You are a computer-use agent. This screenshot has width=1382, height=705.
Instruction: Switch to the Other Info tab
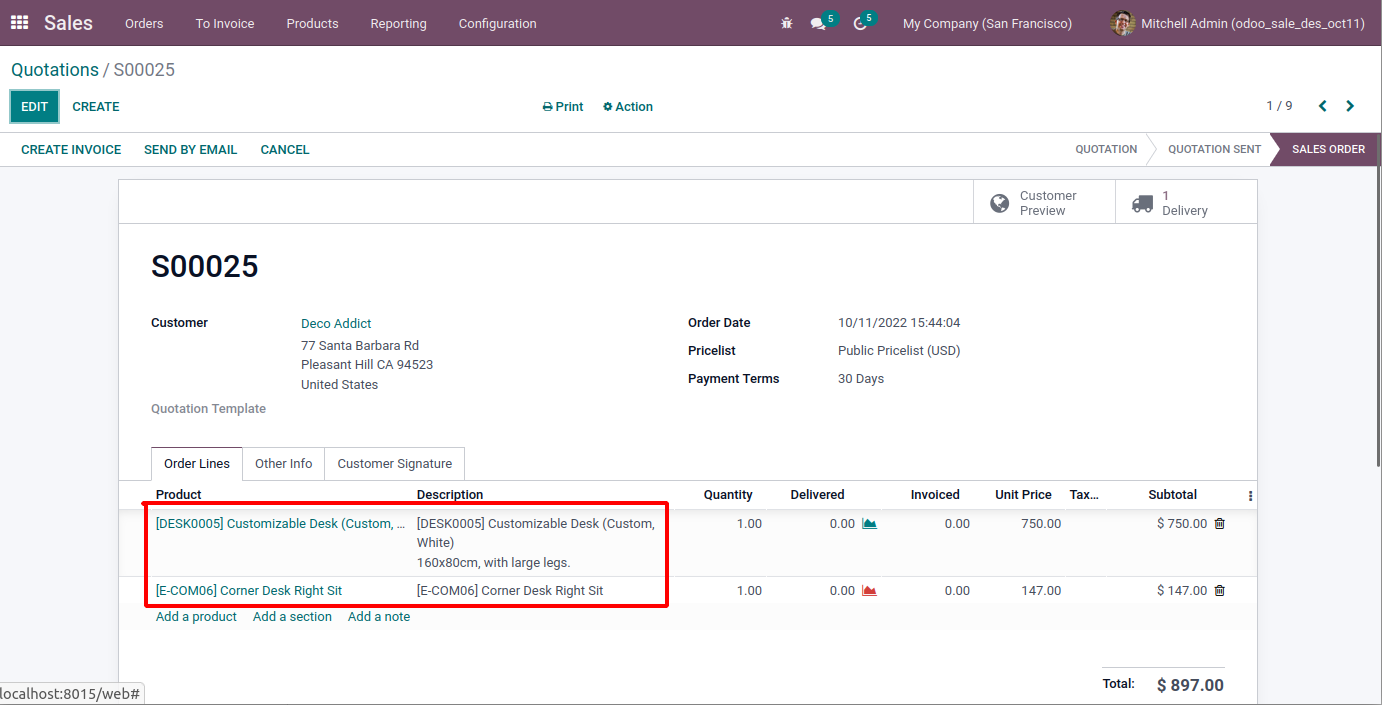[283, 463]
